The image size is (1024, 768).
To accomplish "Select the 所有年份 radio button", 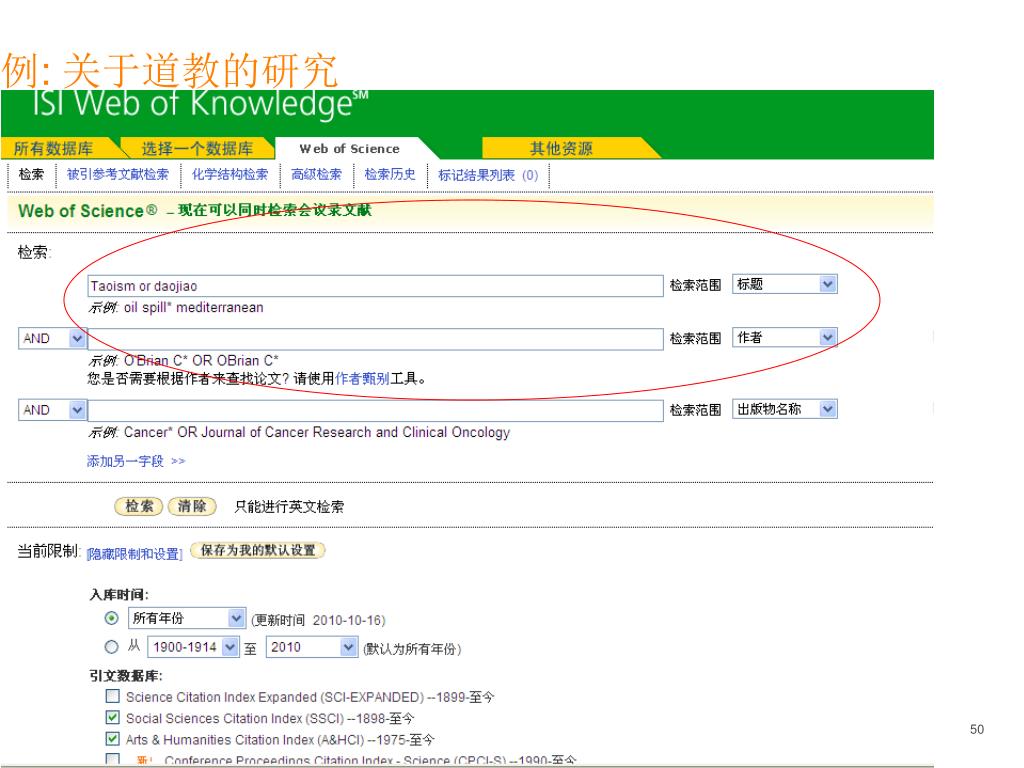I will [112, 618].
